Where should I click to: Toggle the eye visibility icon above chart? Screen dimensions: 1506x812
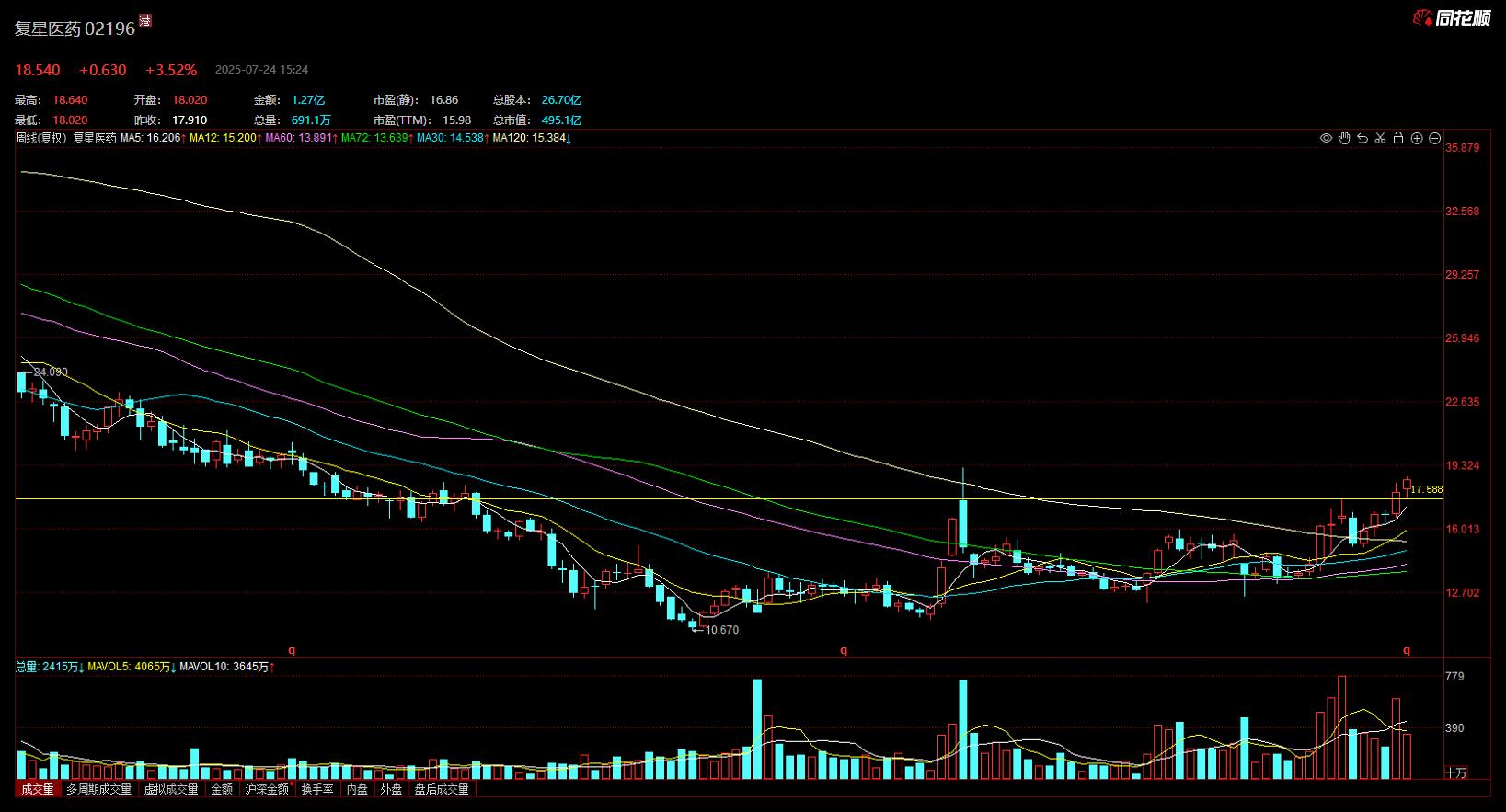pyautogui.click(x=1326, y=138)
